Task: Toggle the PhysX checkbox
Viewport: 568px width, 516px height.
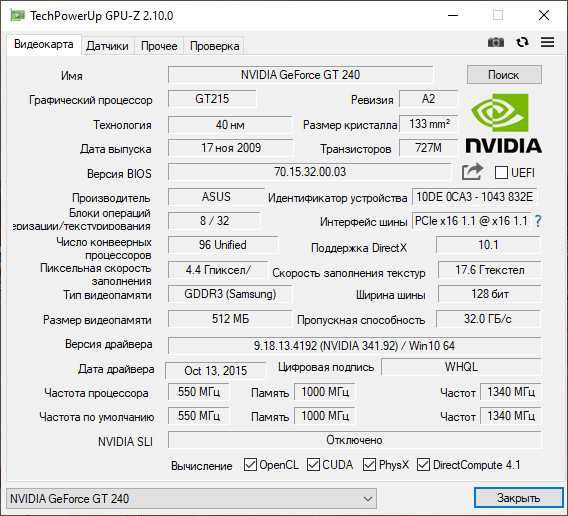Action: click(x=369, y=465)
